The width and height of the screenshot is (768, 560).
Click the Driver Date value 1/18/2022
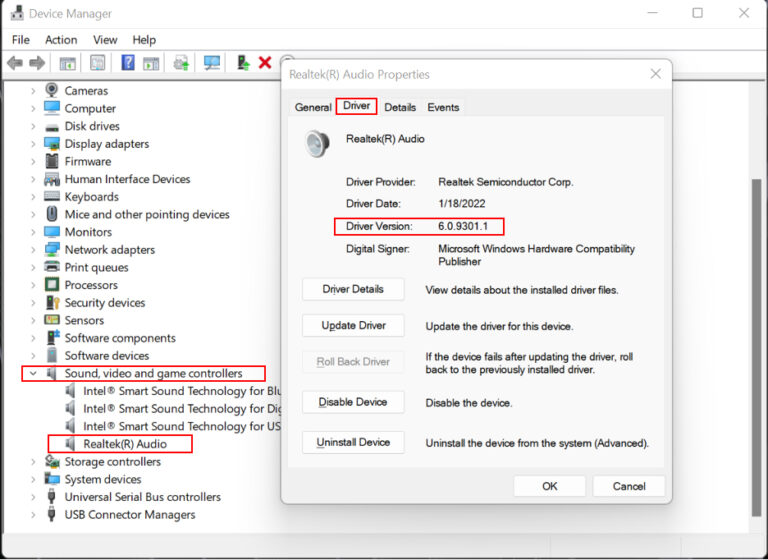[x=461, y=204]
